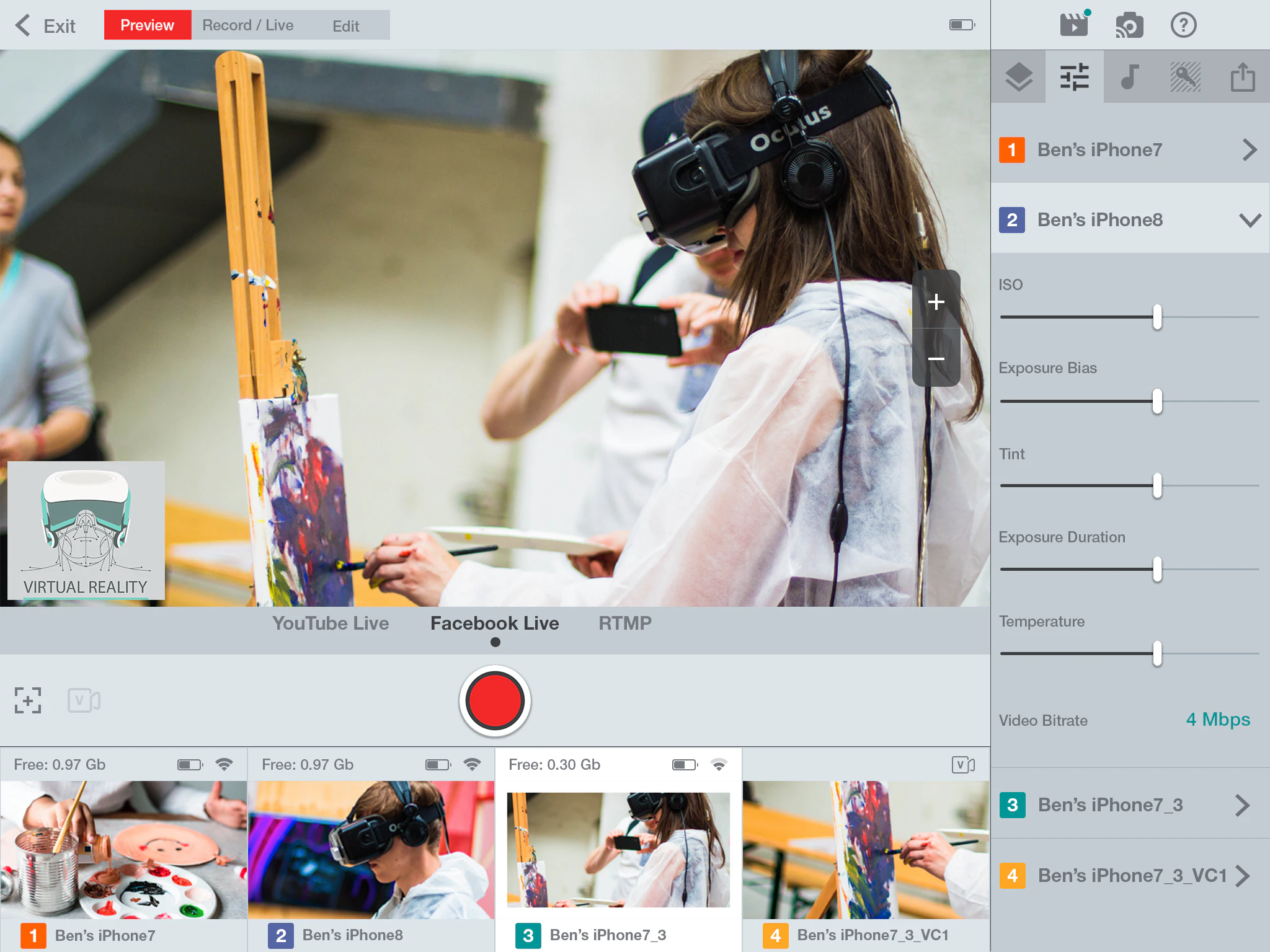This screenshot has height=952, width=1270.
Task: Open the help question mark icon
Action: [x=1183, y=25]
